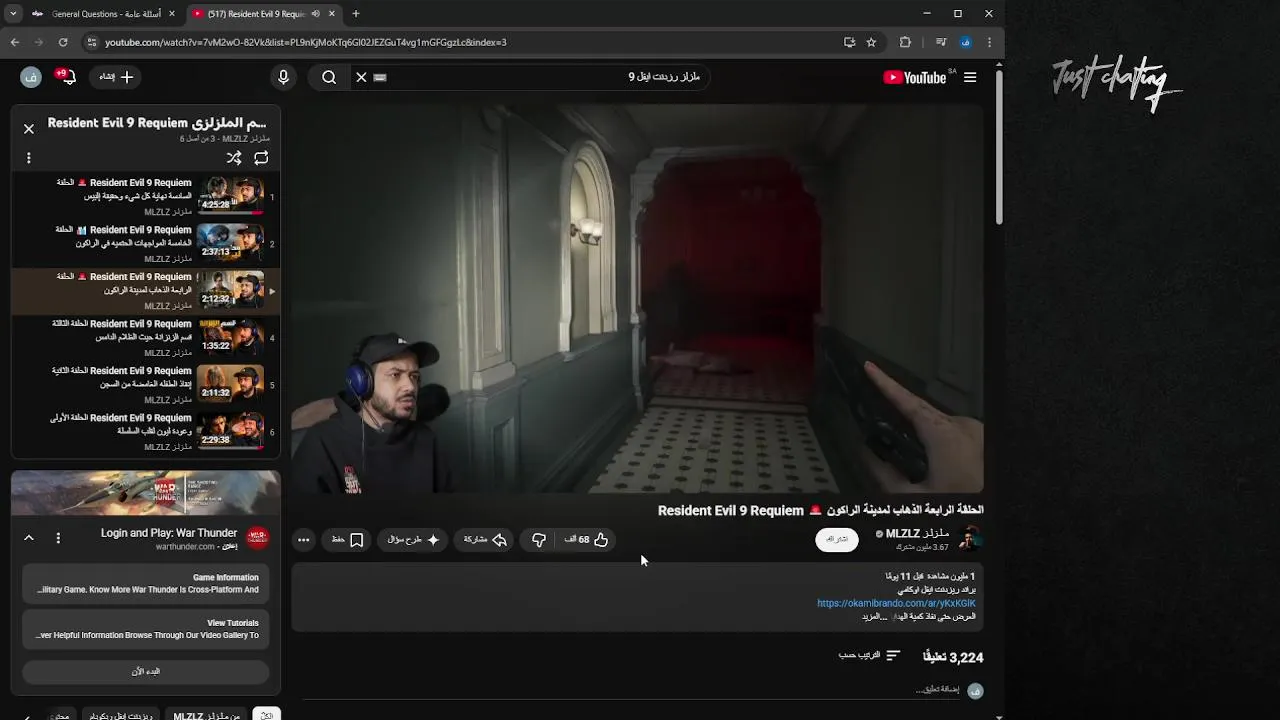
Task: Close the Resident Evil 9 YouTube tab
Action: (333, 14)
